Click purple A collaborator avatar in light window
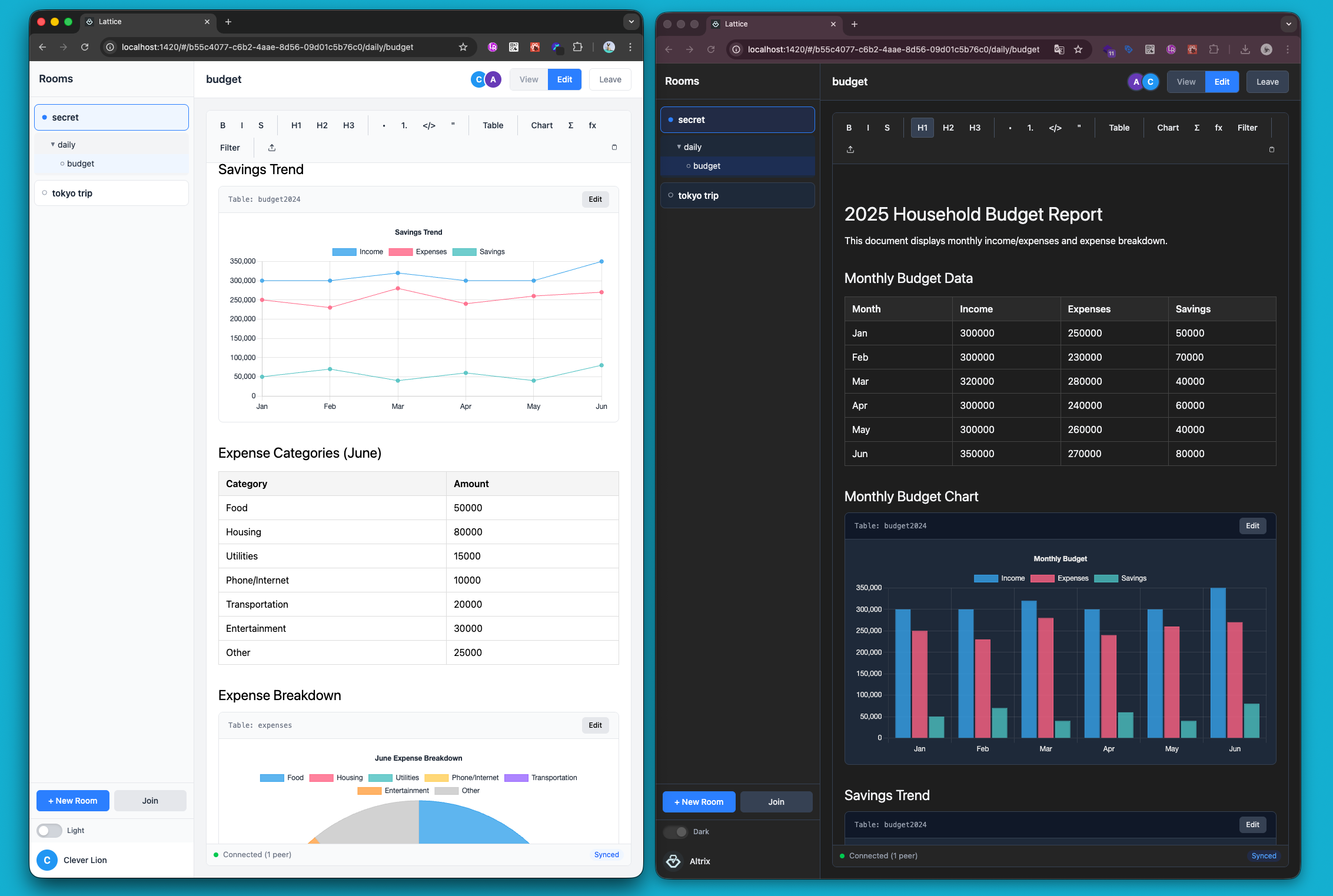Screen dimensions: 1333x896 pyautogui.click(x=493, y=79)
